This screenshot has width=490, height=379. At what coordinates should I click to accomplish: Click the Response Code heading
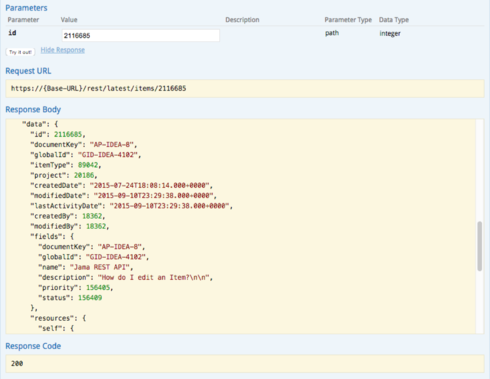coord(33,346)
